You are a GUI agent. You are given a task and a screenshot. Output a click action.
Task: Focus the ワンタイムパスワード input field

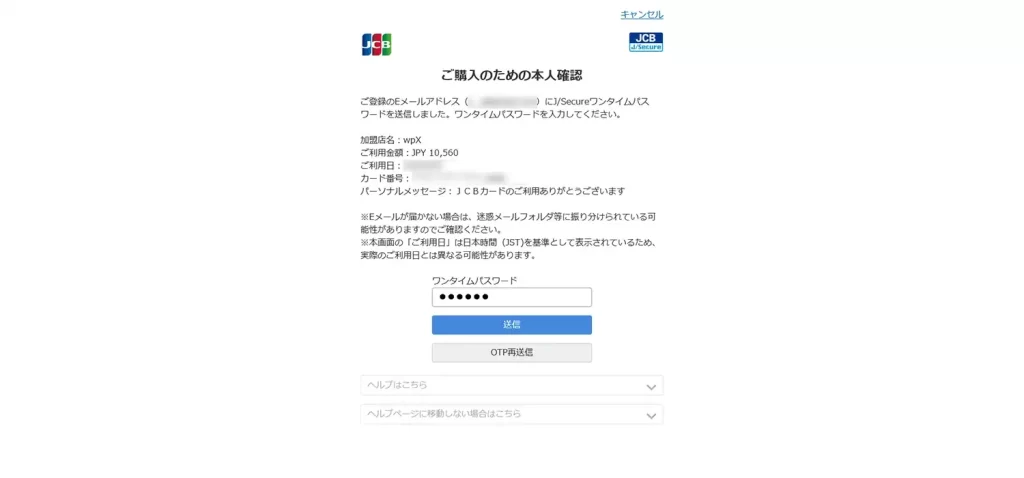tap(511, 297)
